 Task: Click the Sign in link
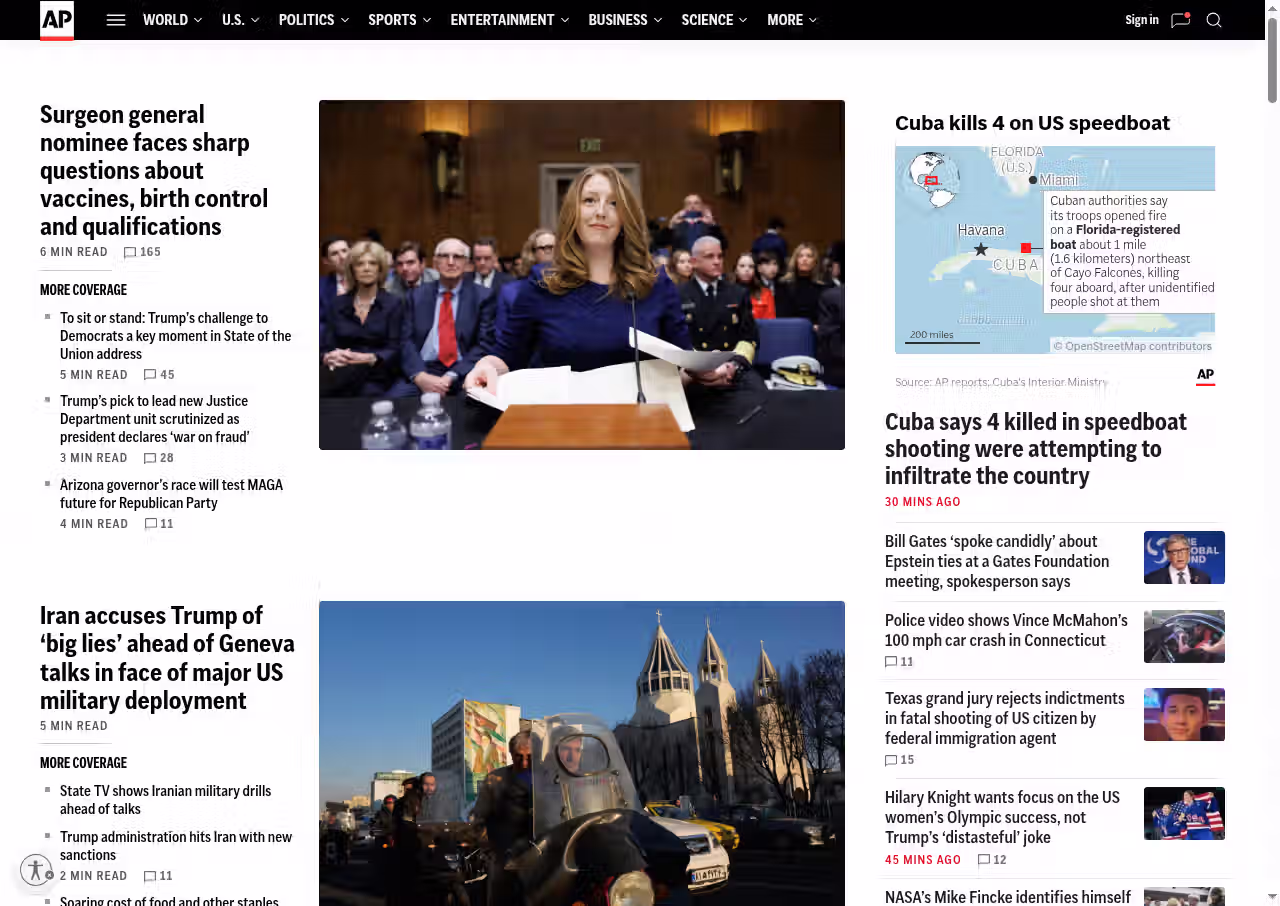(x=1141, y=20)
